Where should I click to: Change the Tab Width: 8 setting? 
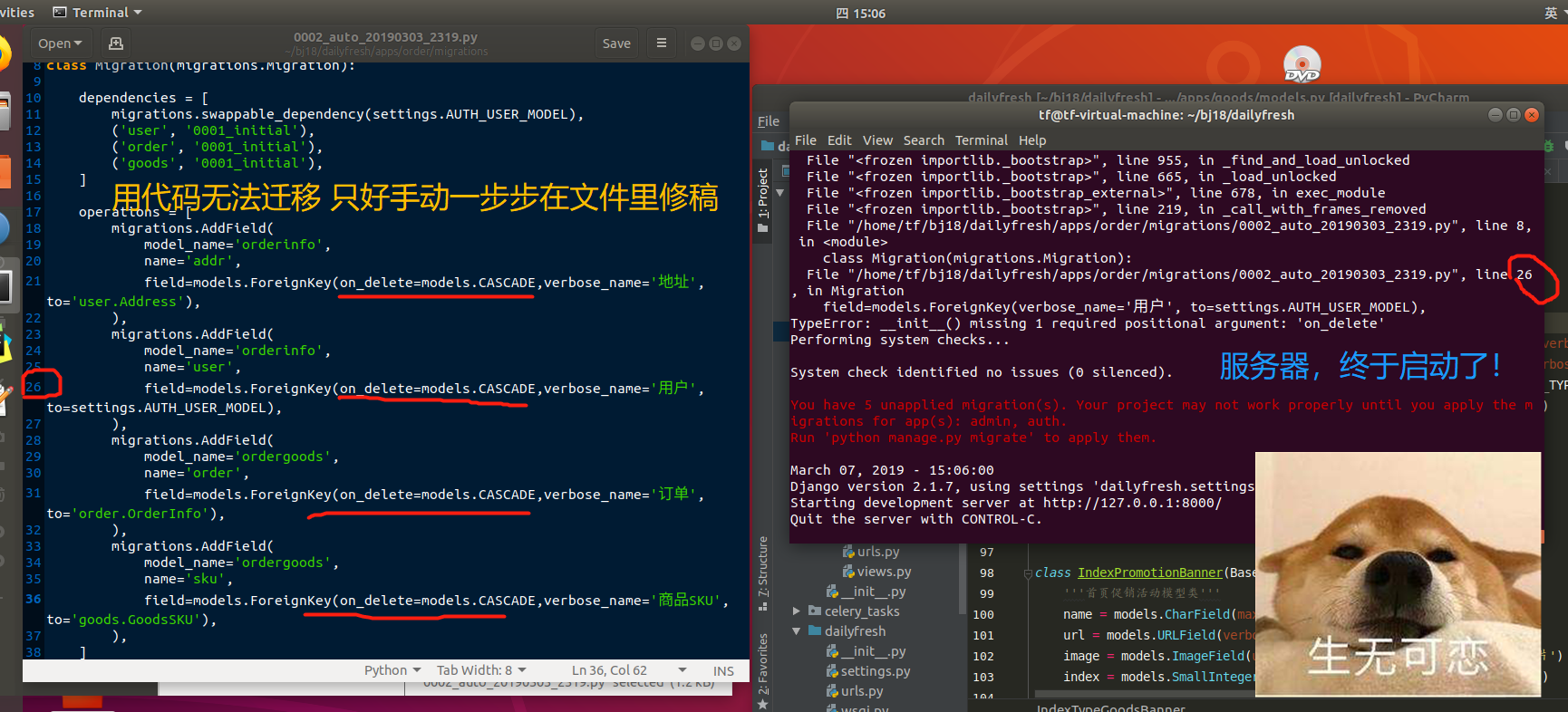coord(481,670)
